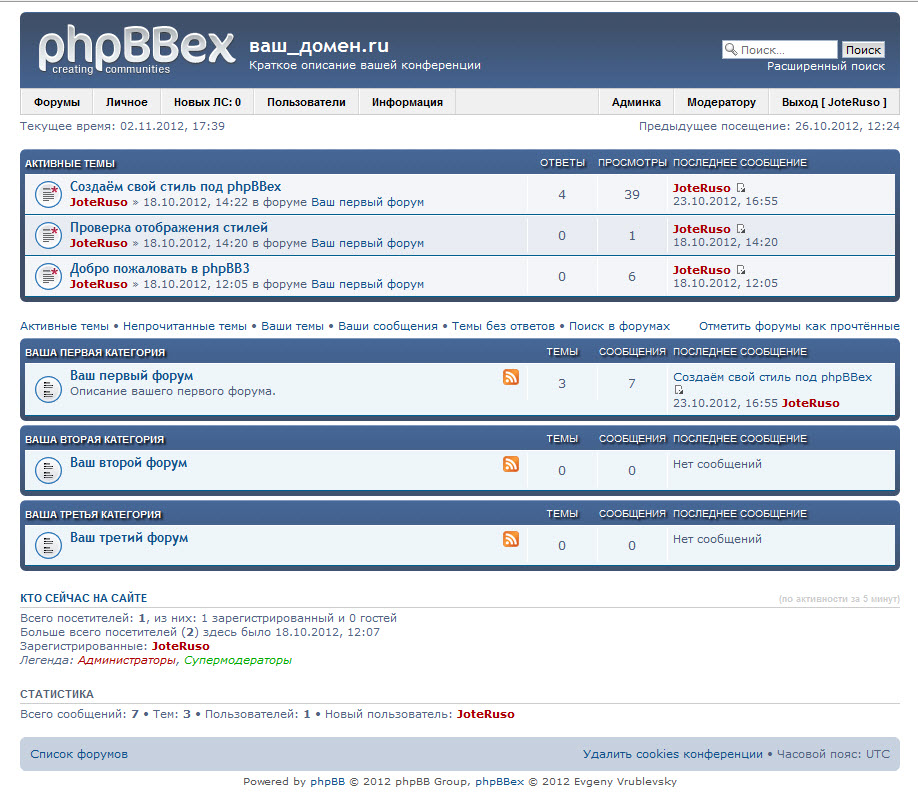
Task: Open RSS feed for Ваш первый форум
Action: [x=511, y=377]
